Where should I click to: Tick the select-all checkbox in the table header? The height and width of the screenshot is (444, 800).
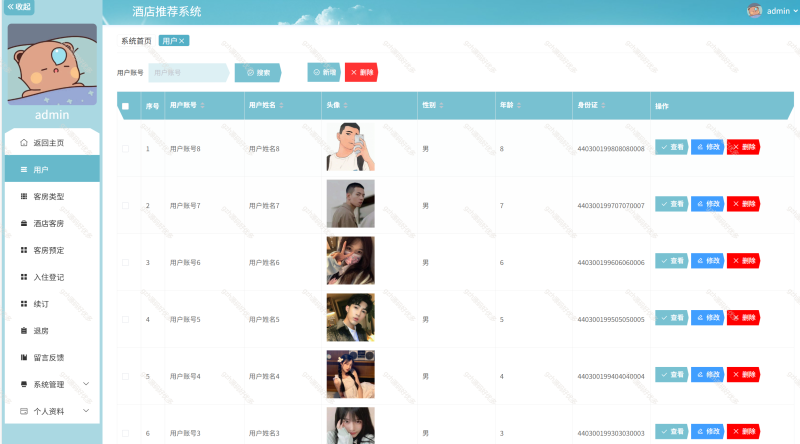click(x=125, y=106)
